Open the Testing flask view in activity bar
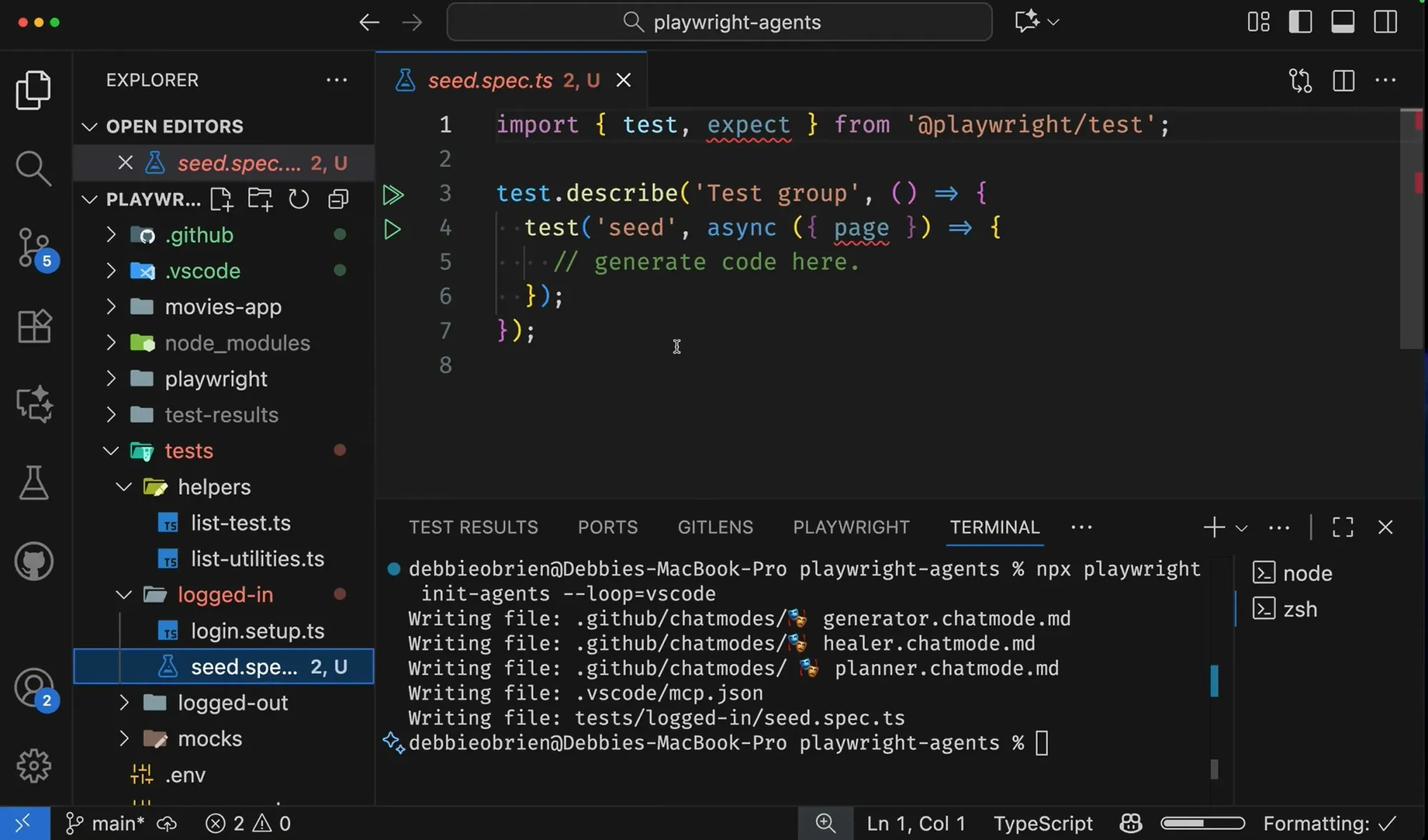Viewport: 1428px width, 840px height. point(34,483)
